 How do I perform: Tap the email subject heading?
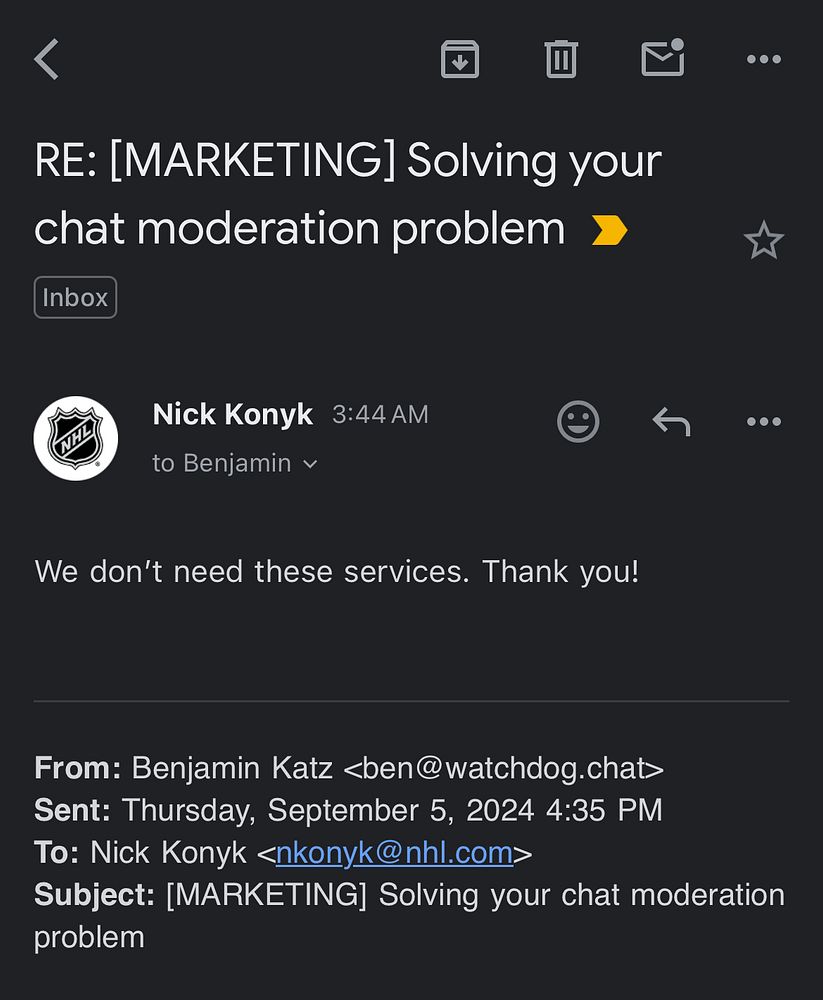click(348, 194)
